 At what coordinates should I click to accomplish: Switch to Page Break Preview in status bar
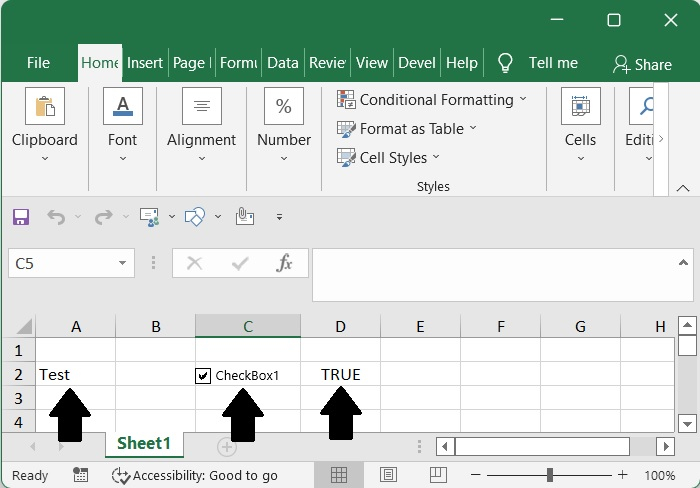[436, 475]
